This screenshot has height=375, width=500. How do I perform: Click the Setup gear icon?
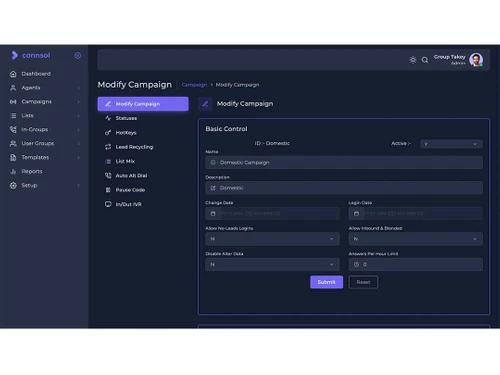13,186
